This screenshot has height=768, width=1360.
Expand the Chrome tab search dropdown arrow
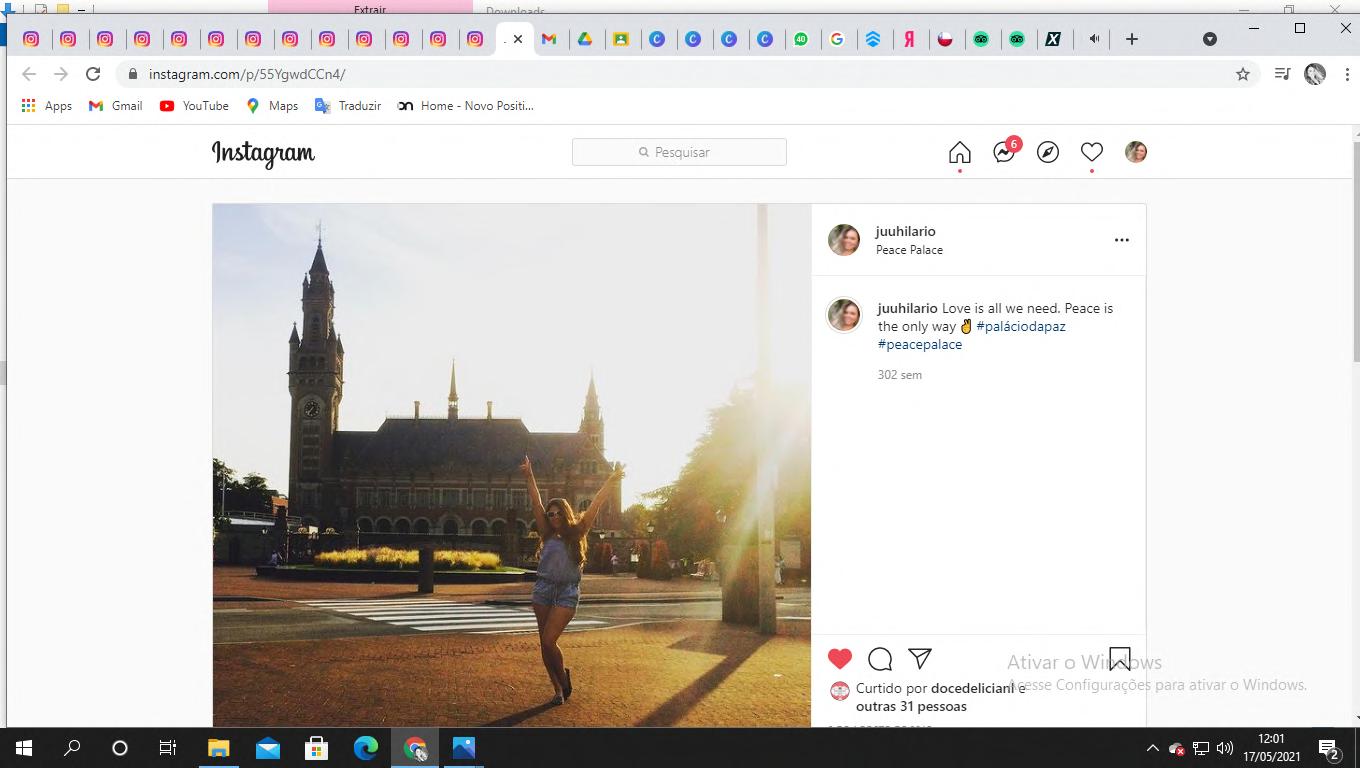[1210, 39]
